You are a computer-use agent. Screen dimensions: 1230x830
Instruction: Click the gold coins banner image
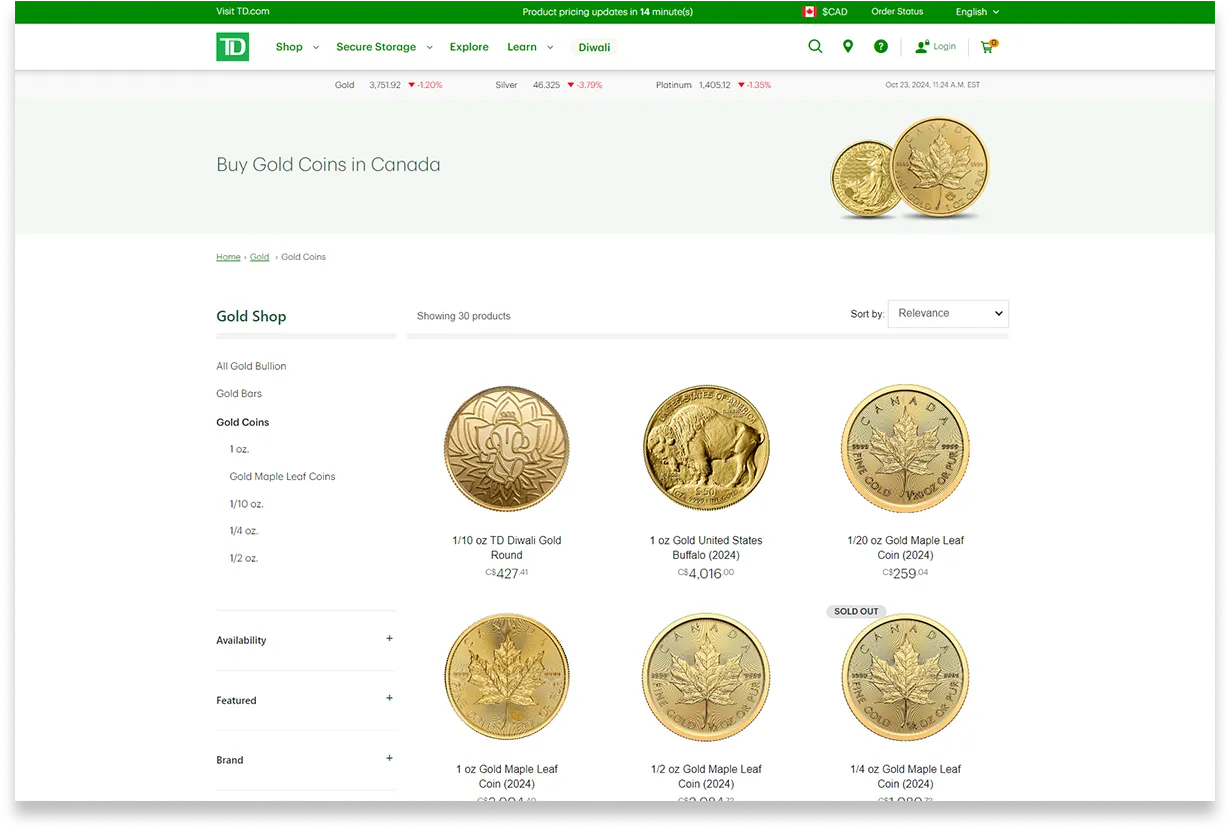[x=910, y=168]
